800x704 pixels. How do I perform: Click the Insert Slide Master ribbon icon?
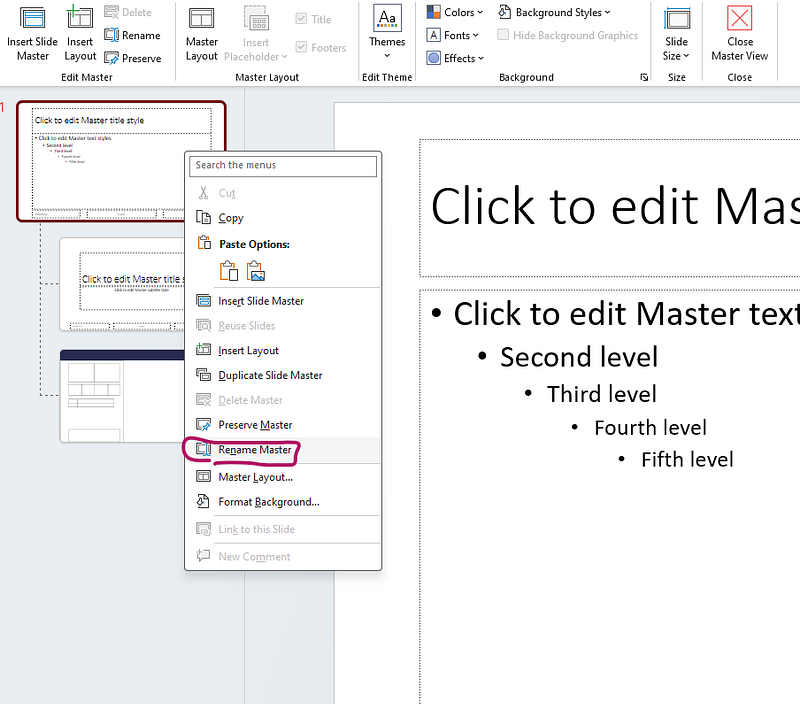point(32,18)
